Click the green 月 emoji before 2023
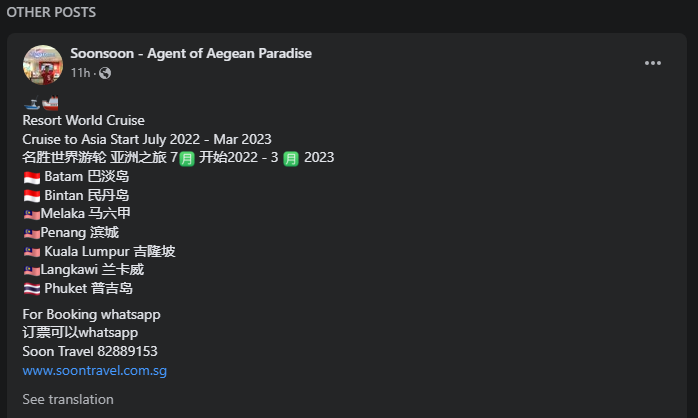The width and height of the screenshot is (698, 418). coord(291,158)
